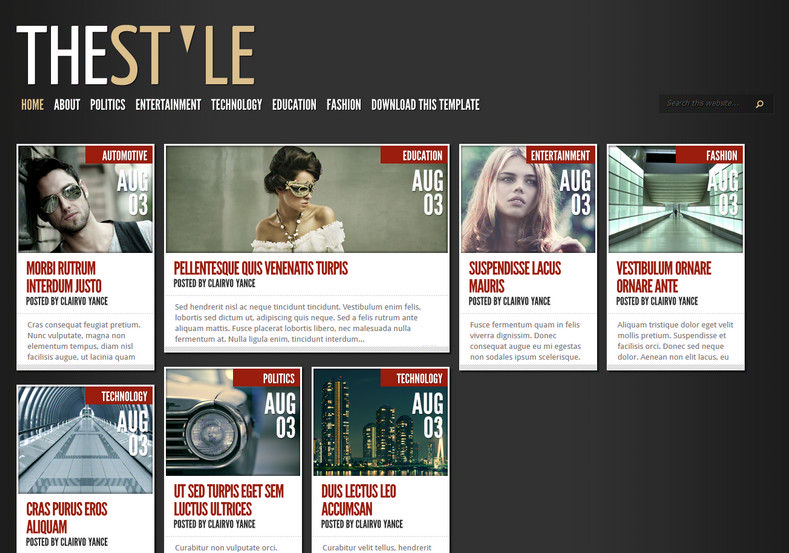Open Cras Purus Eros Aliquam article

click(66, 518)
